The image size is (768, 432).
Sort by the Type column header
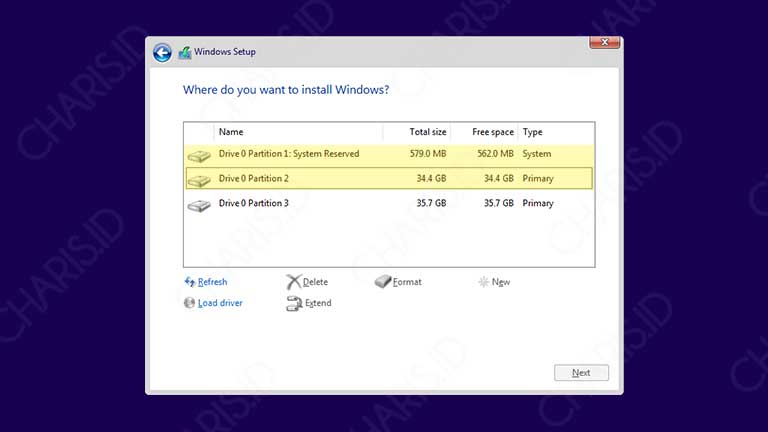(x=556, y=132)
